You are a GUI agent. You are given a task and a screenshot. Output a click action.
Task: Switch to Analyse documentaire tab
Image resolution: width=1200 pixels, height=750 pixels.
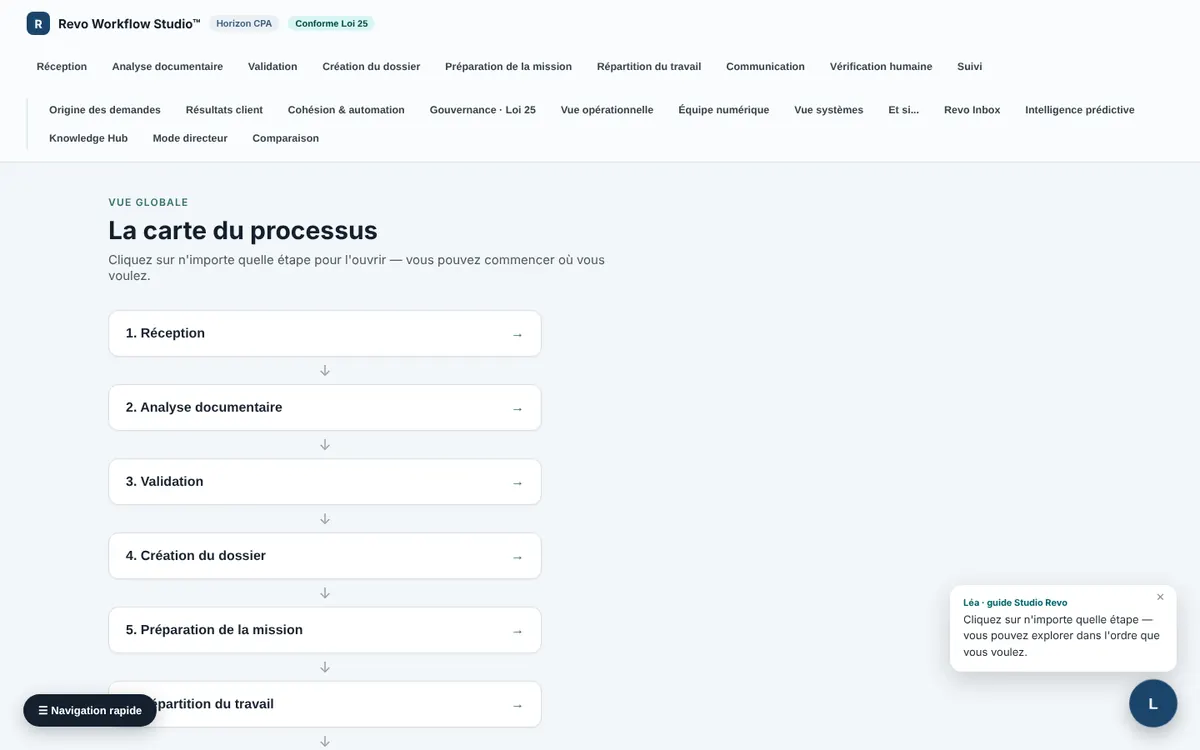tap(167, 66)
